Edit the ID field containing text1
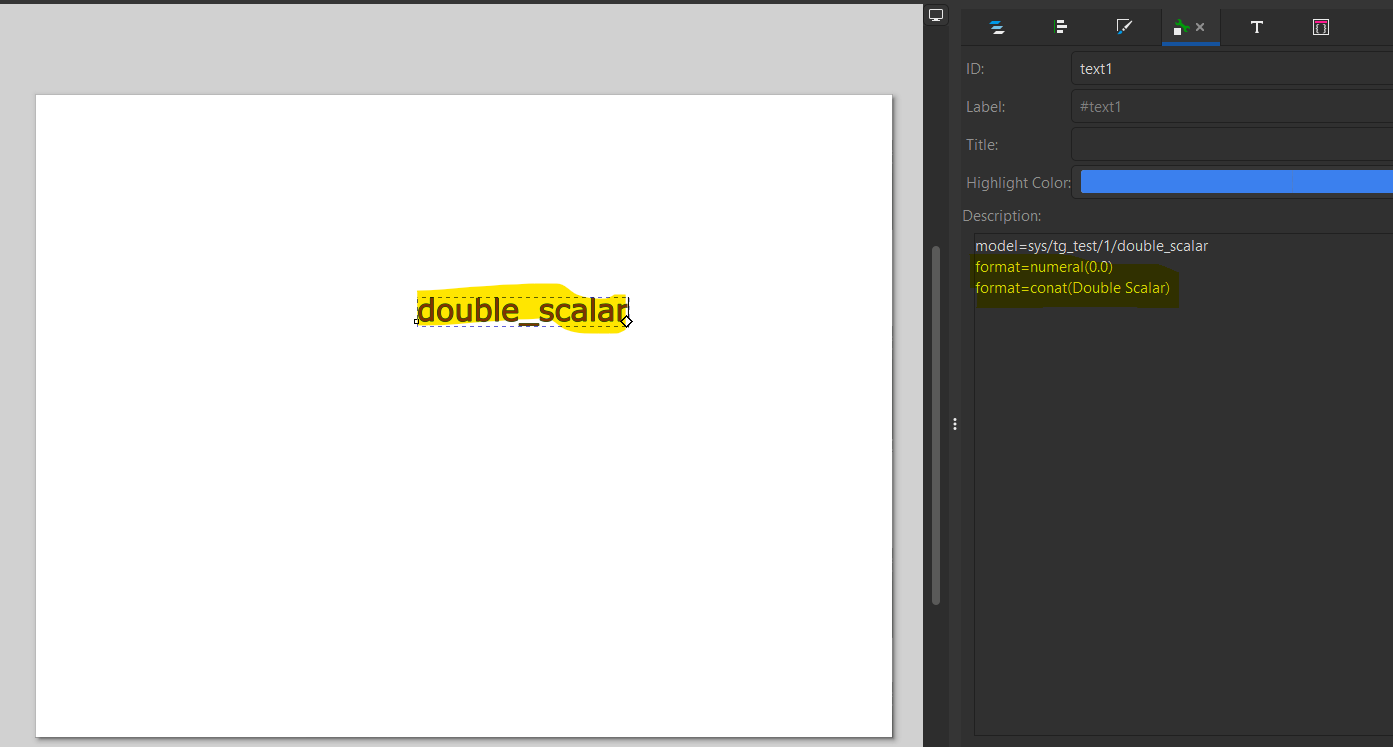The width and height of the screenshot is (1393, 747). [1232, 69]
